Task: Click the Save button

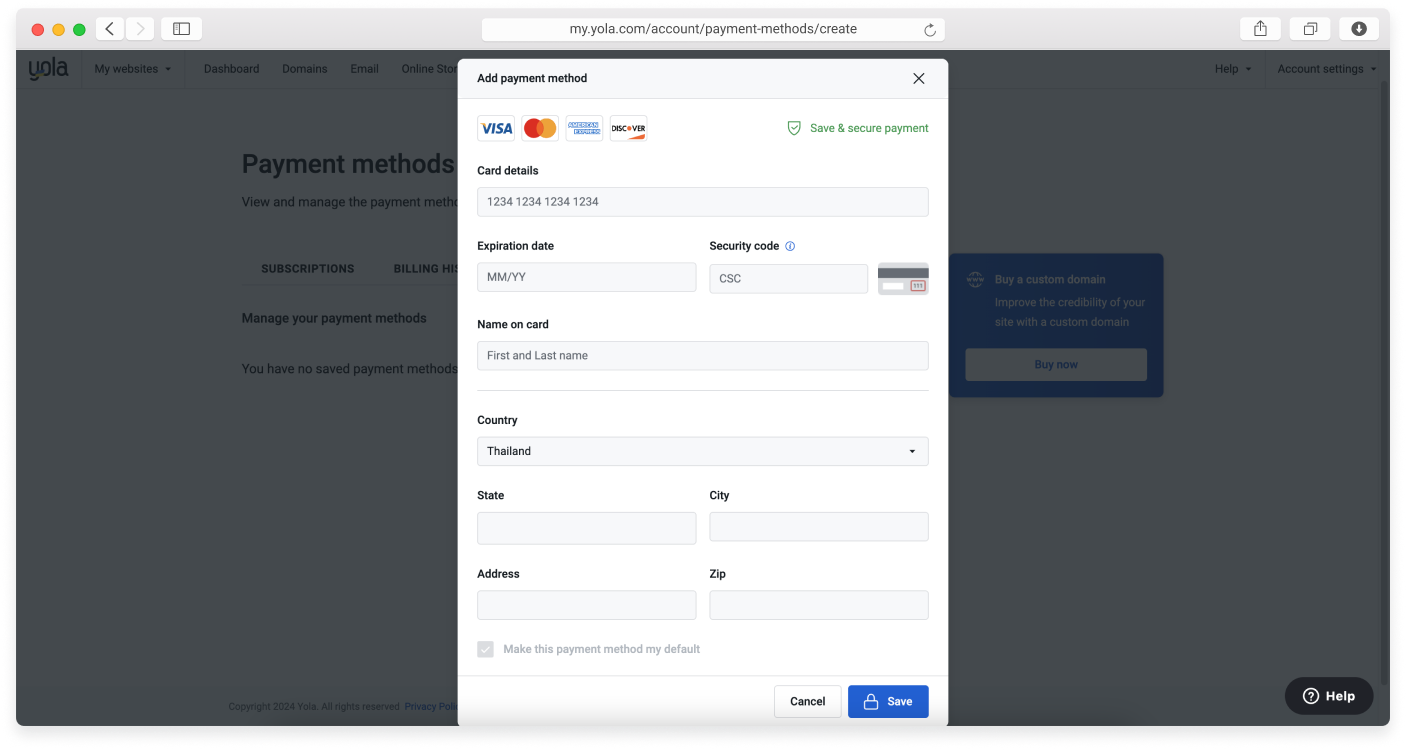Action: [888, 701]
